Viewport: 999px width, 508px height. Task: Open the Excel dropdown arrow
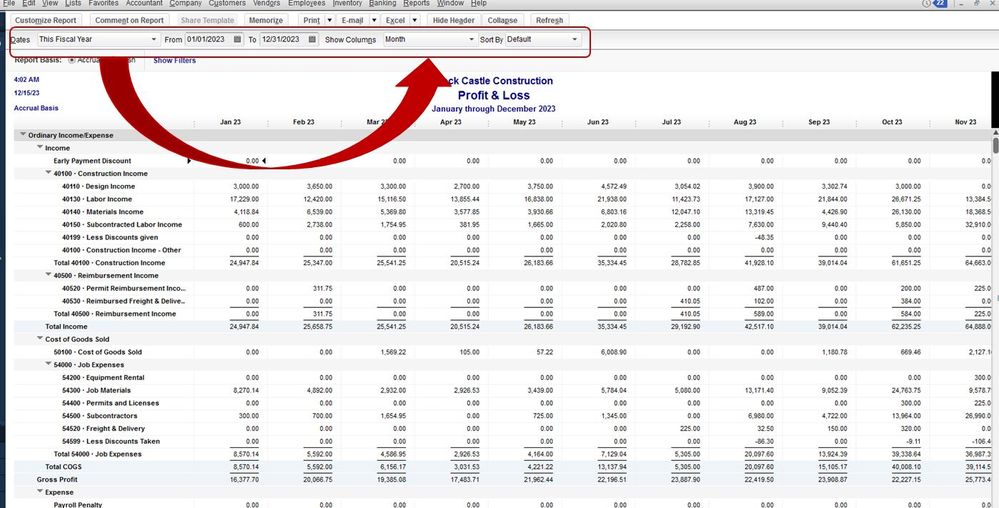coord(415,20)
